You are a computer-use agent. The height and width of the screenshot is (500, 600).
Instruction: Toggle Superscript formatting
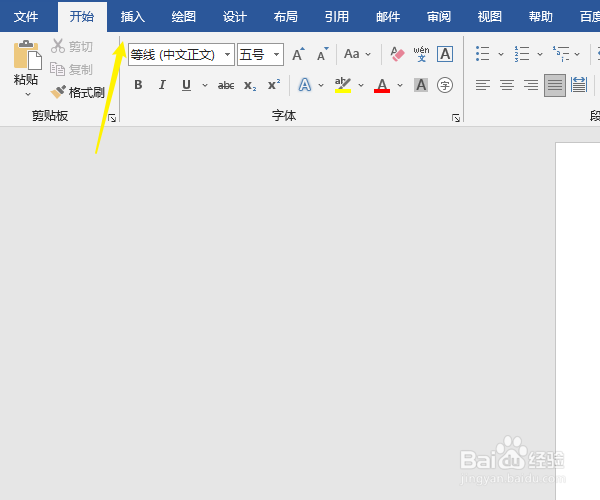(274, 85)
